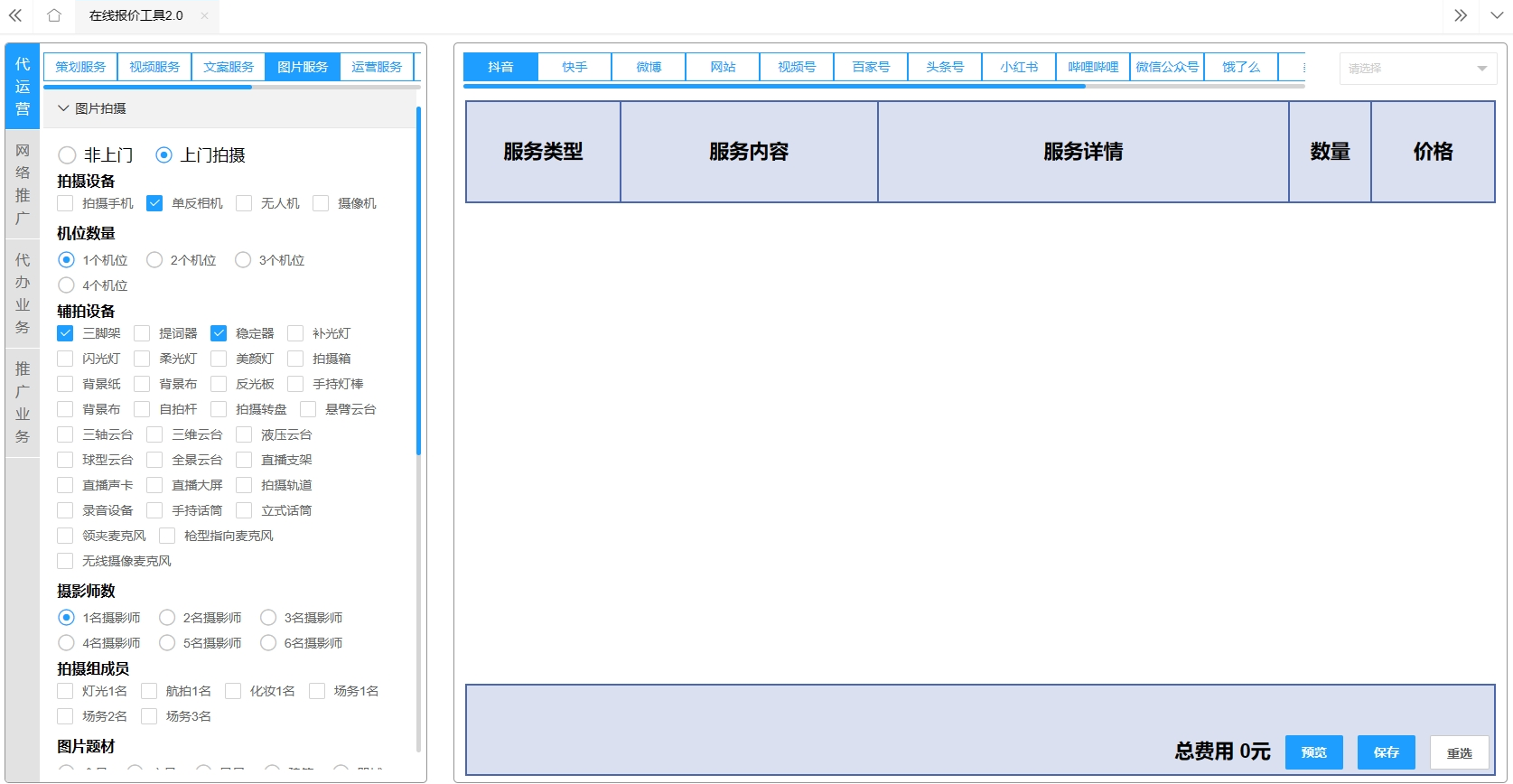Click the platform tabs horizontal scrollbar
Screen dimensions: 1513x784
click(774, 86)
